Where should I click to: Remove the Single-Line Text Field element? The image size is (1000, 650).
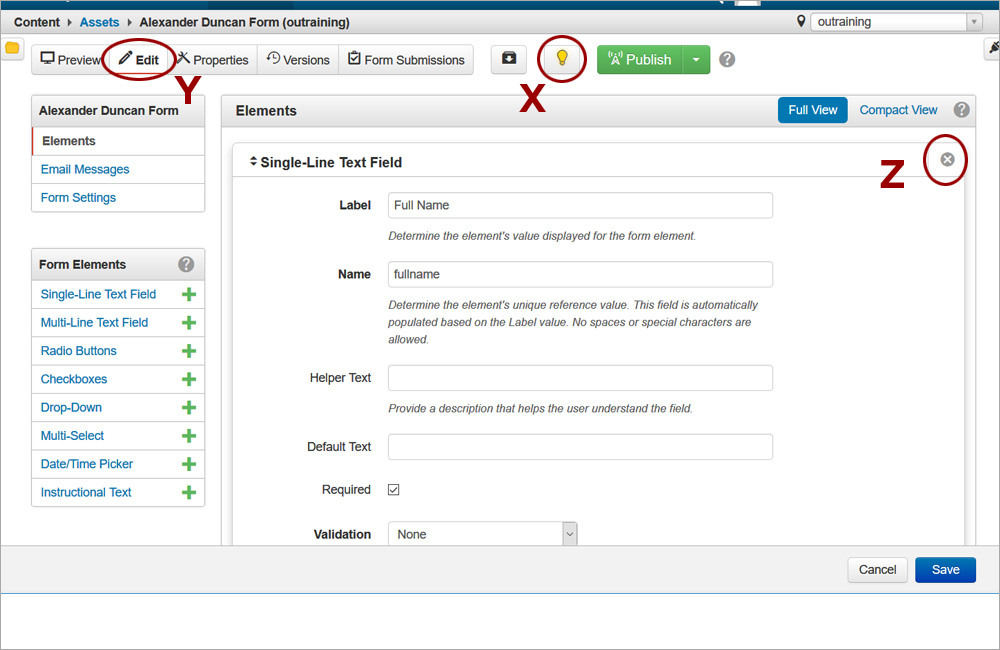coord(947,159)
